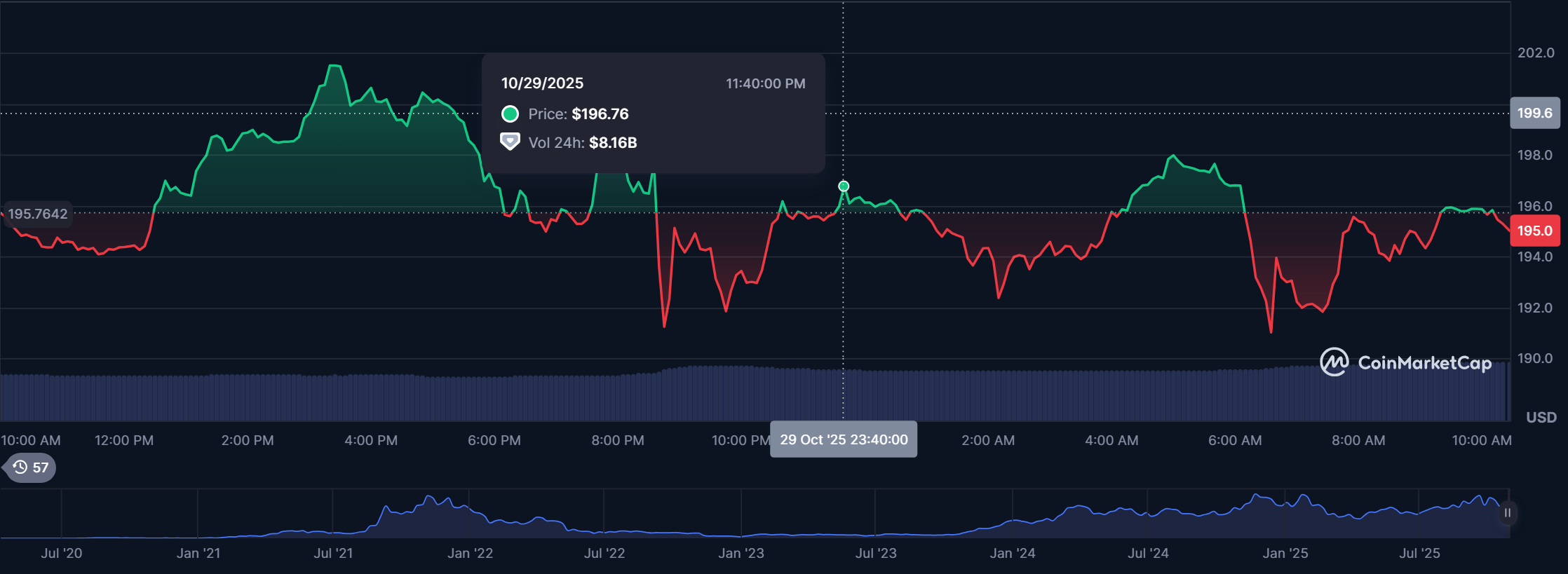Click the 2:00 AM time axis label
Viewport: 1568px width, 574px height.
click(987, 440)
